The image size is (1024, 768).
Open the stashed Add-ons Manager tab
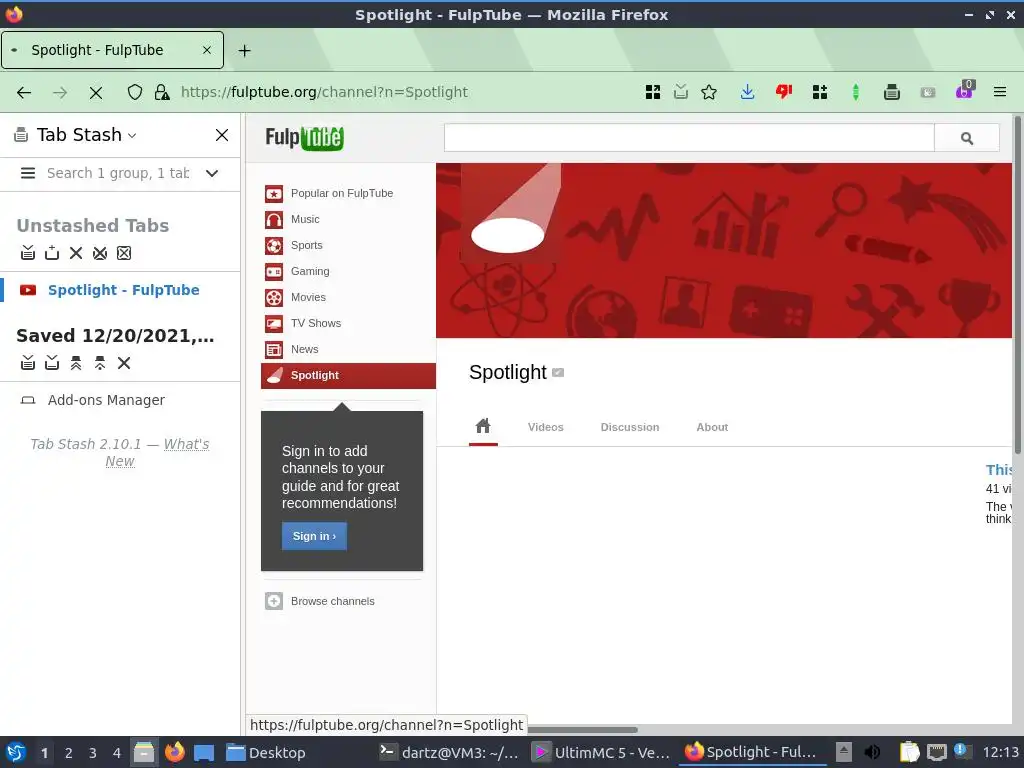tap(106, 400)
